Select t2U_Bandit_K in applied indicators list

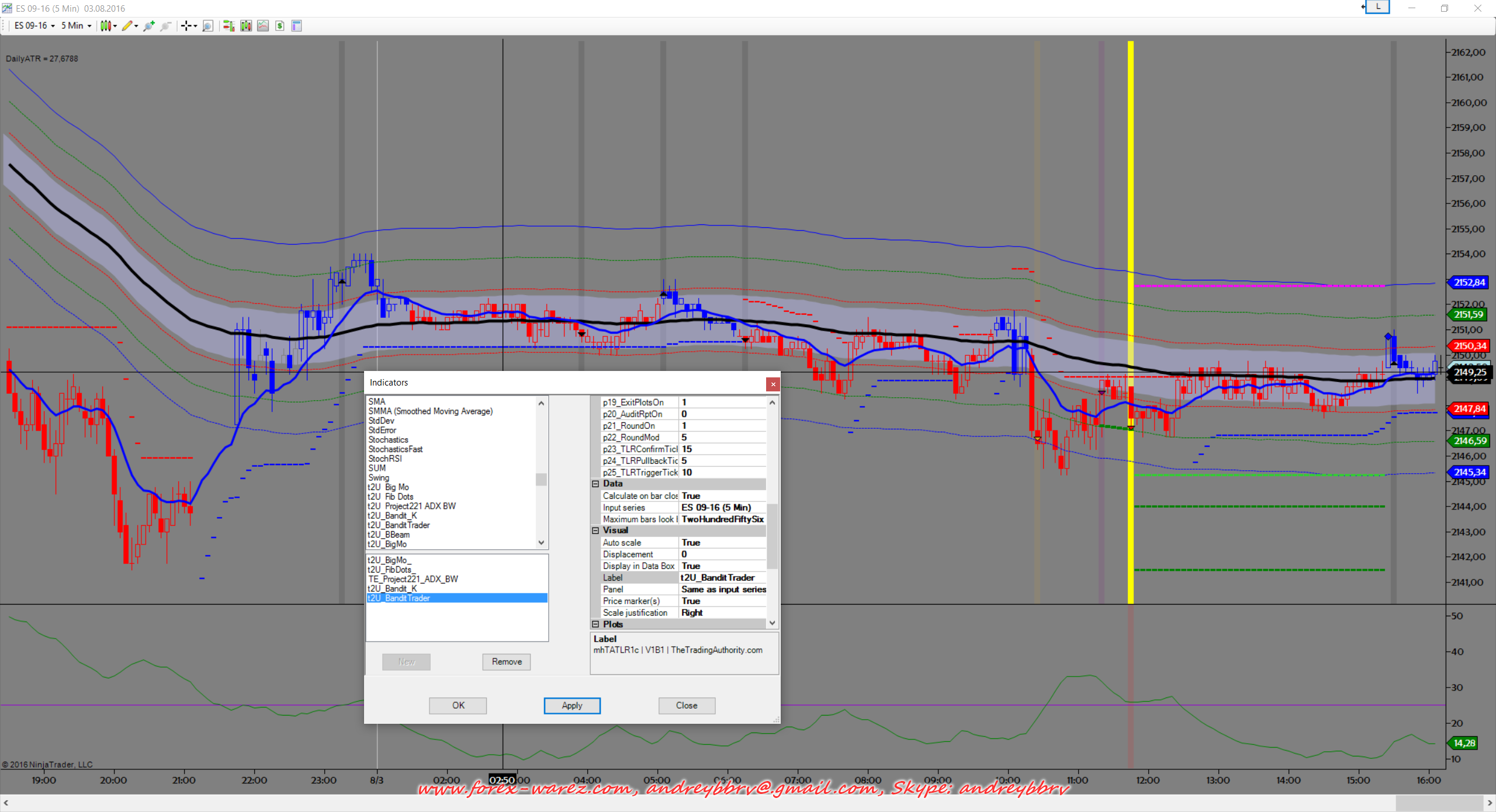392,589
